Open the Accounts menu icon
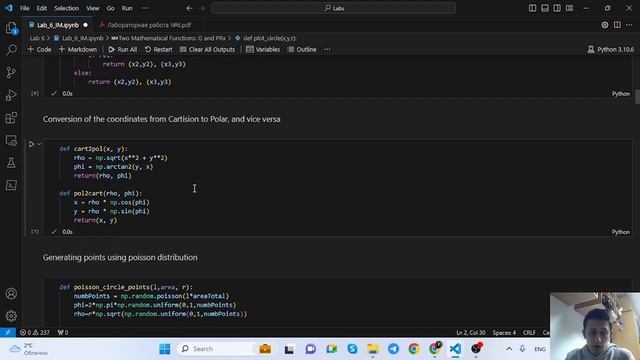 click(11, 293)
